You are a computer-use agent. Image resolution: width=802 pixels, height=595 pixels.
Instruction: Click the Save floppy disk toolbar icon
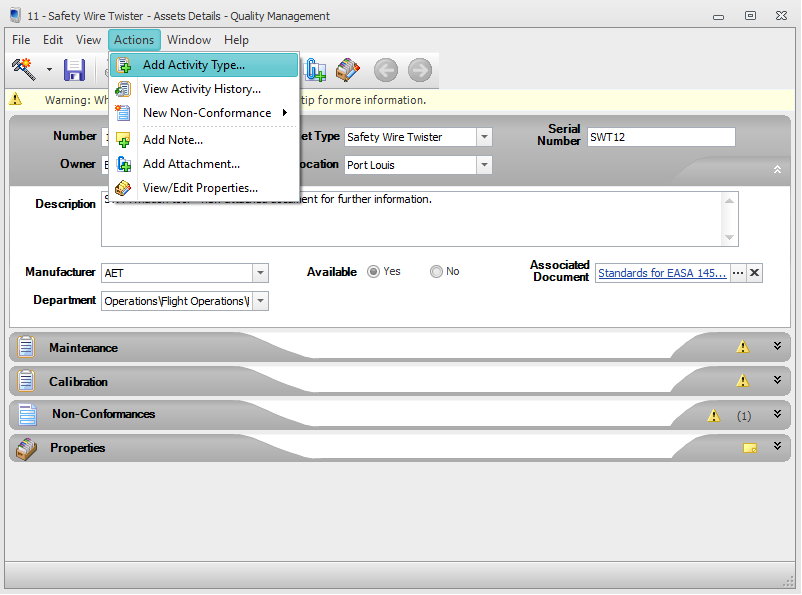click(x=74, y=69)
